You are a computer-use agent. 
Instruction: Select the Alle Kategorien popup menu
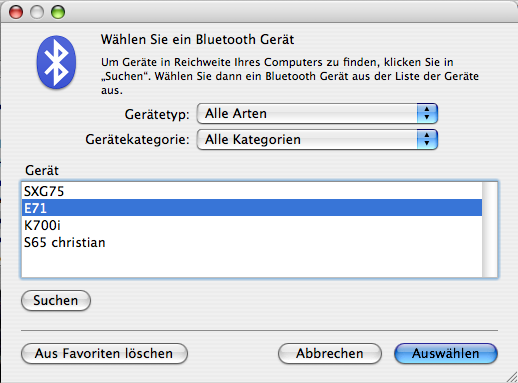pyautogui.click(x=317, y=139)
